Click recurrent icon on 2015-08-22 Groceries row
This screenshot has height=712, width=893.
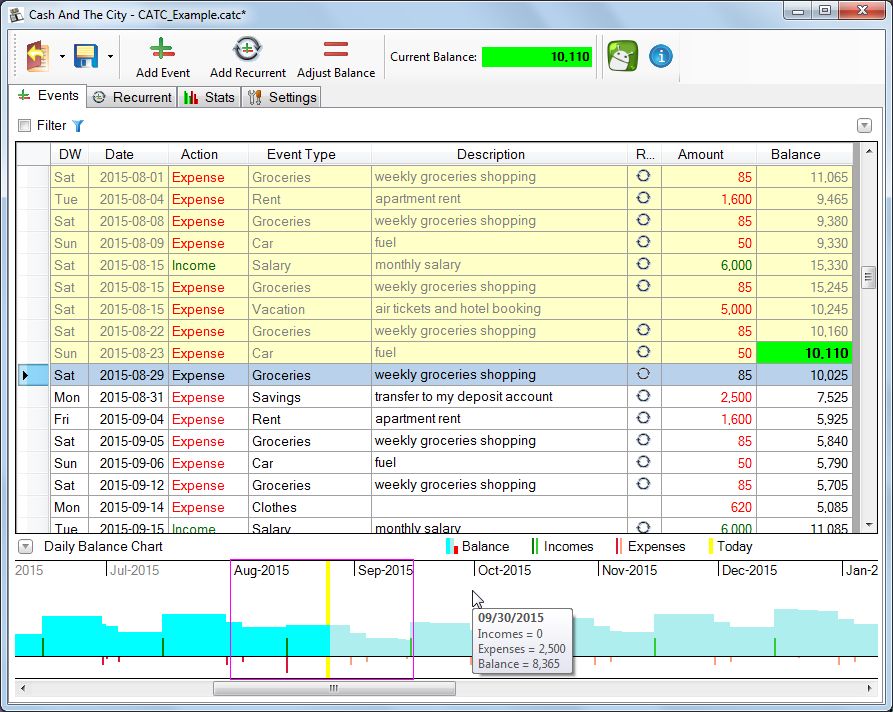[643, 330]
